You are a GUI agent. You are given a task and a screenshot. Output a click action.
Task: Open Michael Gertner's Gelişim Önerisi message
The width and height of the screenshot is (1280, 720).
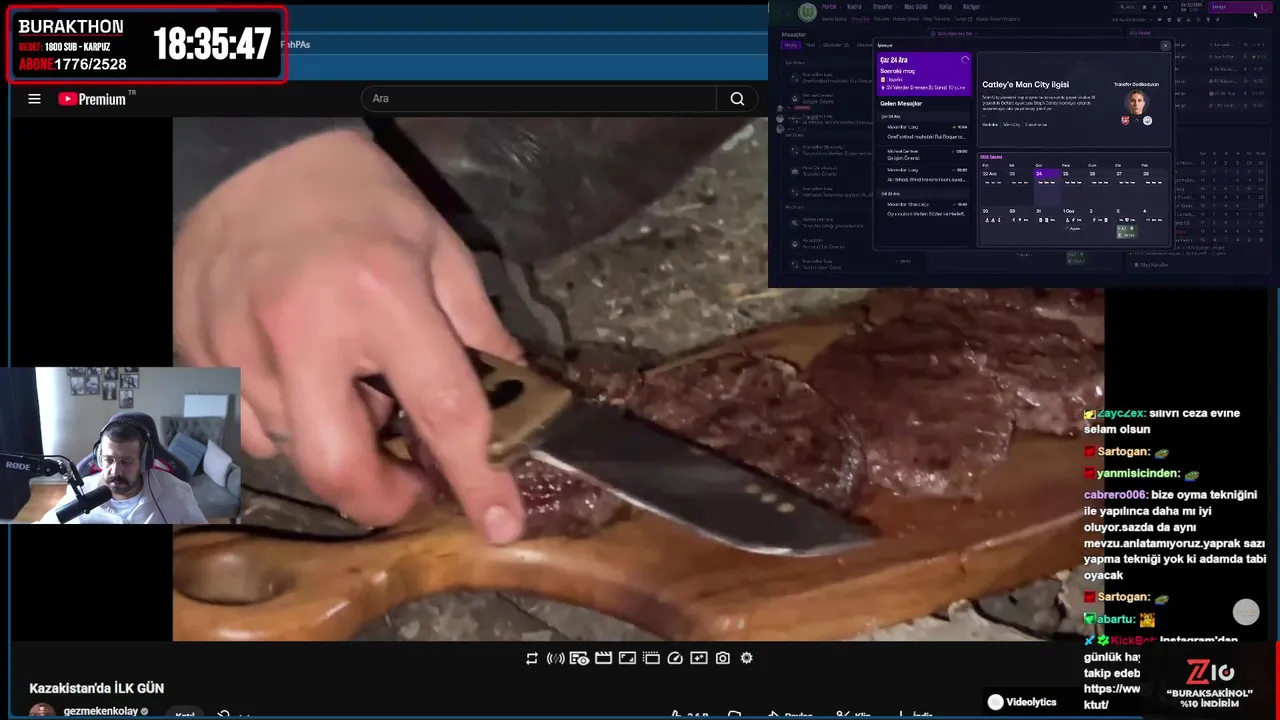927,155
